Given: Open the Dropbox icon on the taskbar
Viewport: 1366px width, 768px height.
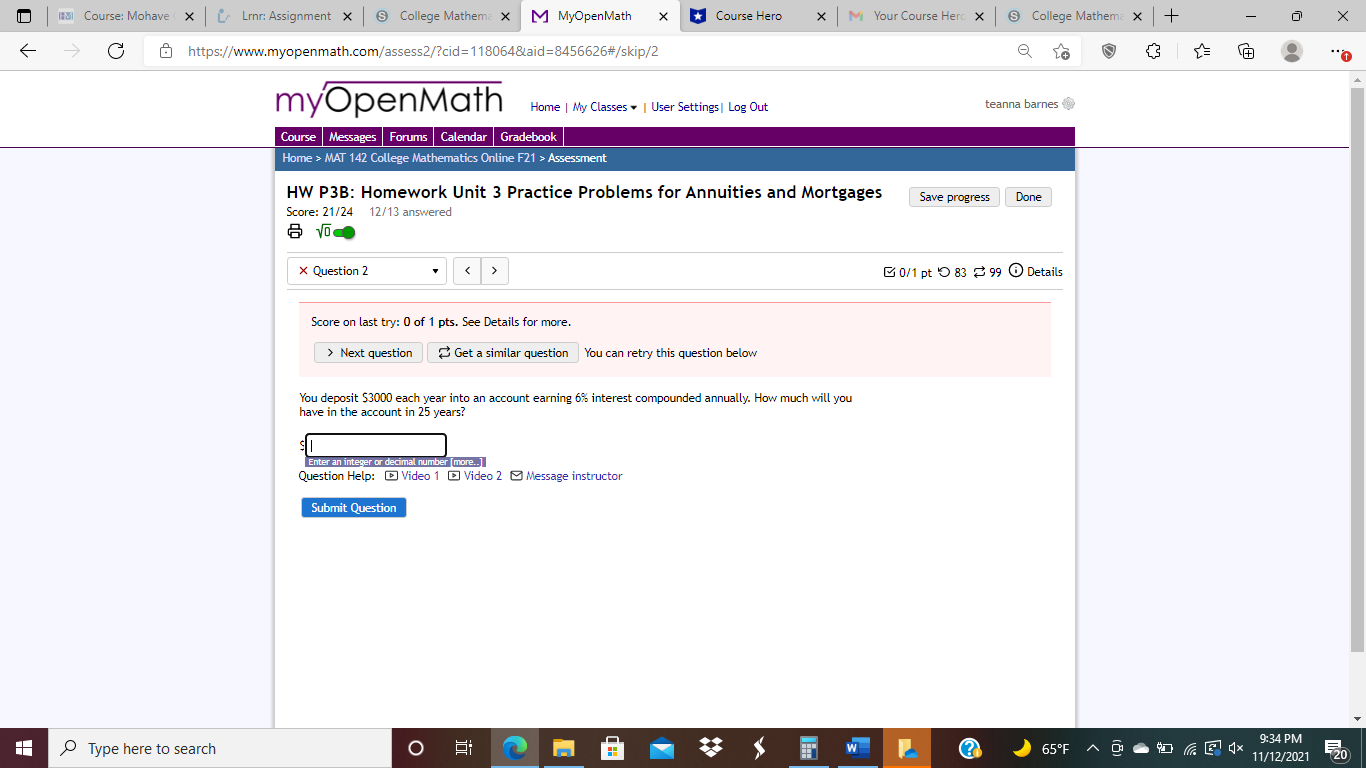Looking at the screenshot, I should [x=710, y=747].
